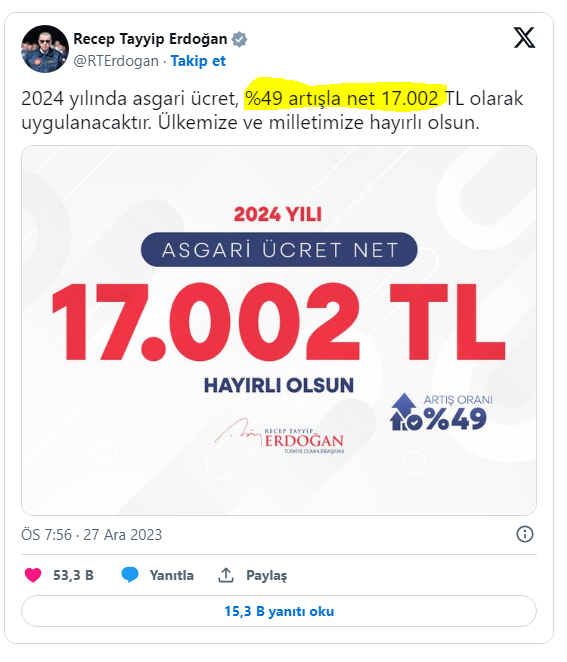Click the Yanıtla reply button

(x=171, y=575)
